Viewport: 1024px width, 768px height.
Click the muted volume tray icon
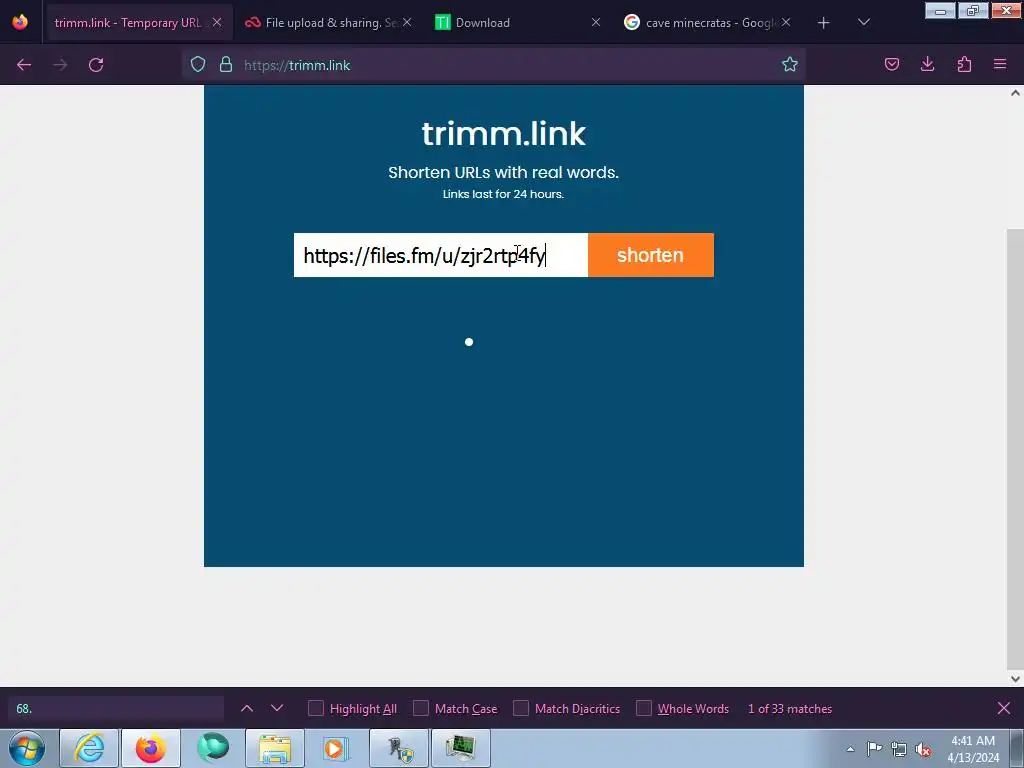point(923,749)
